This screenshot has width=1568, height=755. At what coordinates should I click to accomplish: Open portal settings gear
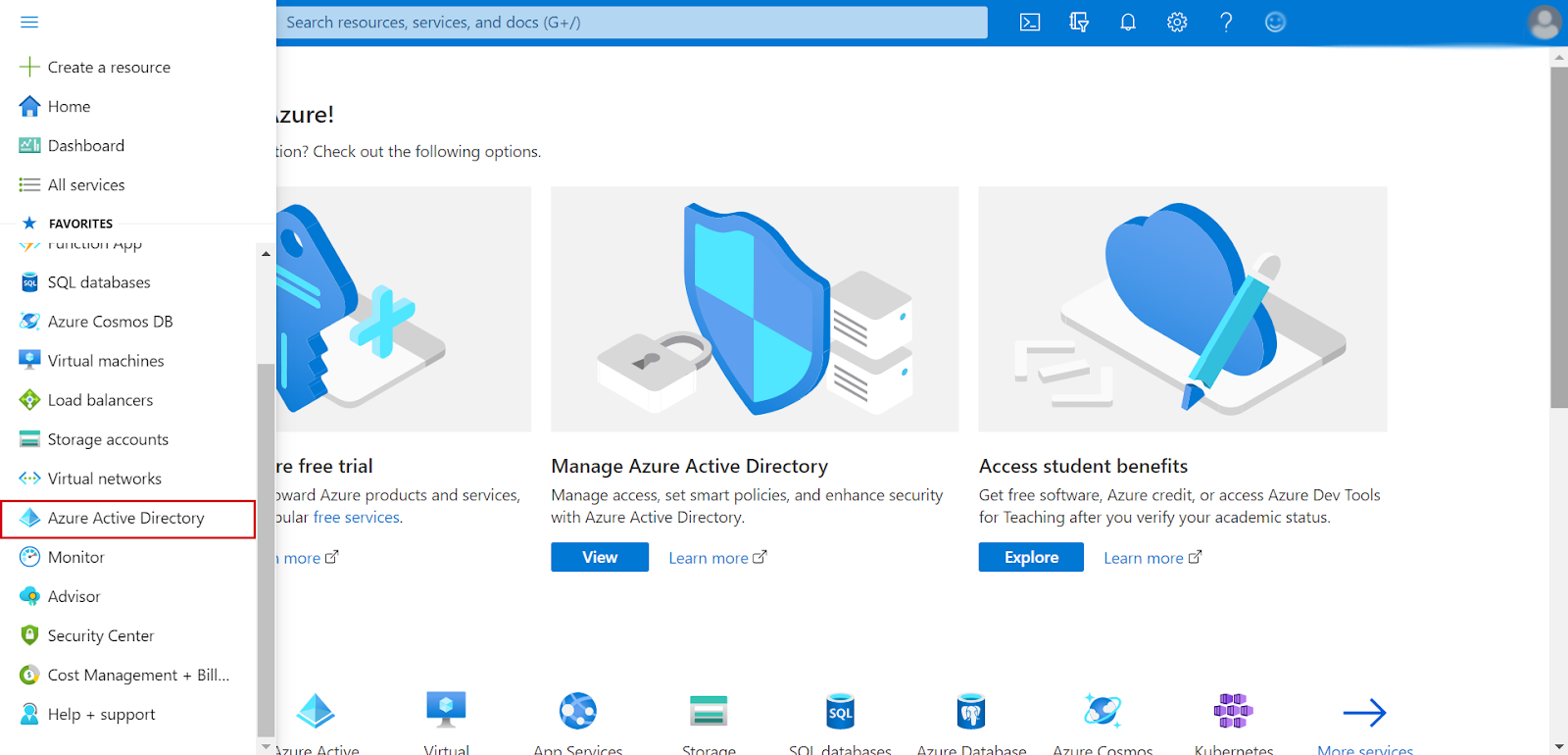(x=1177, y=23)
